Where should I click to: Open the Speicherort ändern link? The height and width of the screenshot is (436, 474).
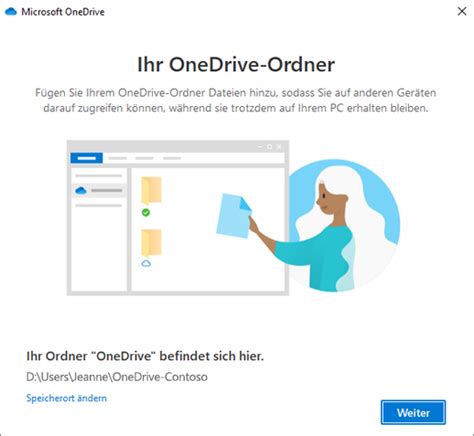click(66, 398)
